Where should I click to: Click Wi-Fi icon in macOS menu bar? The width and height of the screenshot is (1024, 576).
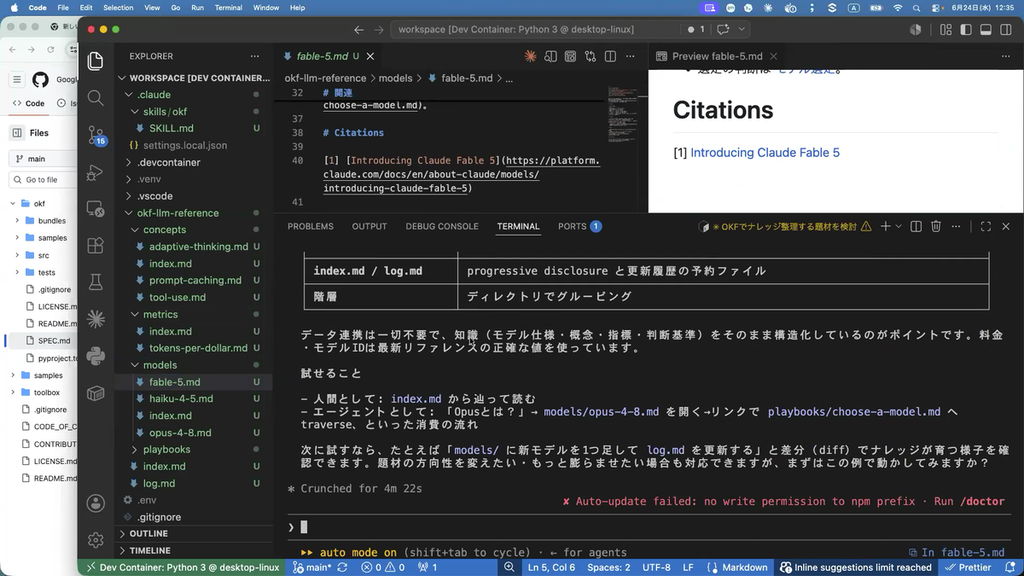897,8
